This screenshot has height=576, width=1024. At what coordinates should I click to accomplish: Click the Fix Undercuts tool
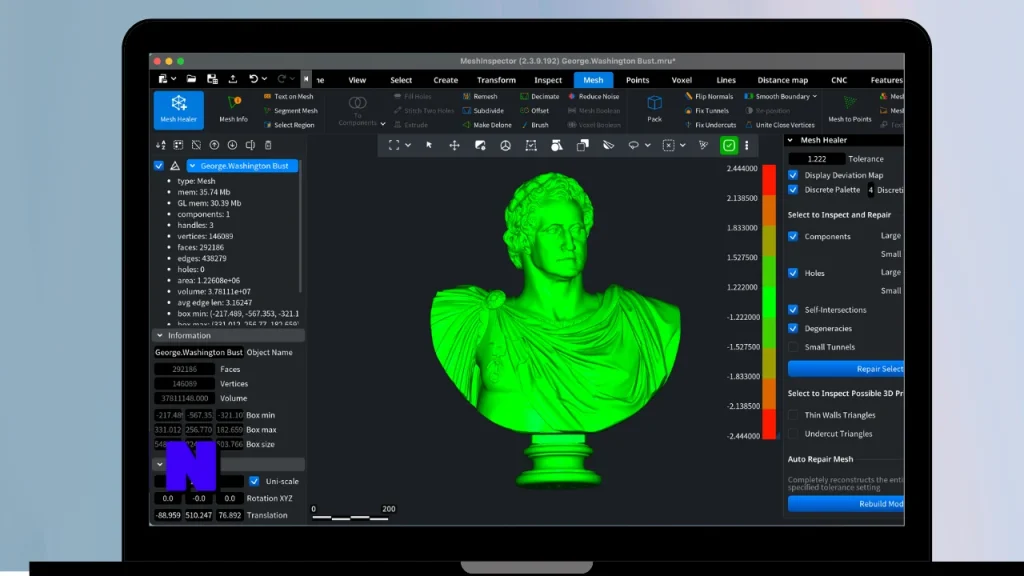[x=711, y=125]
